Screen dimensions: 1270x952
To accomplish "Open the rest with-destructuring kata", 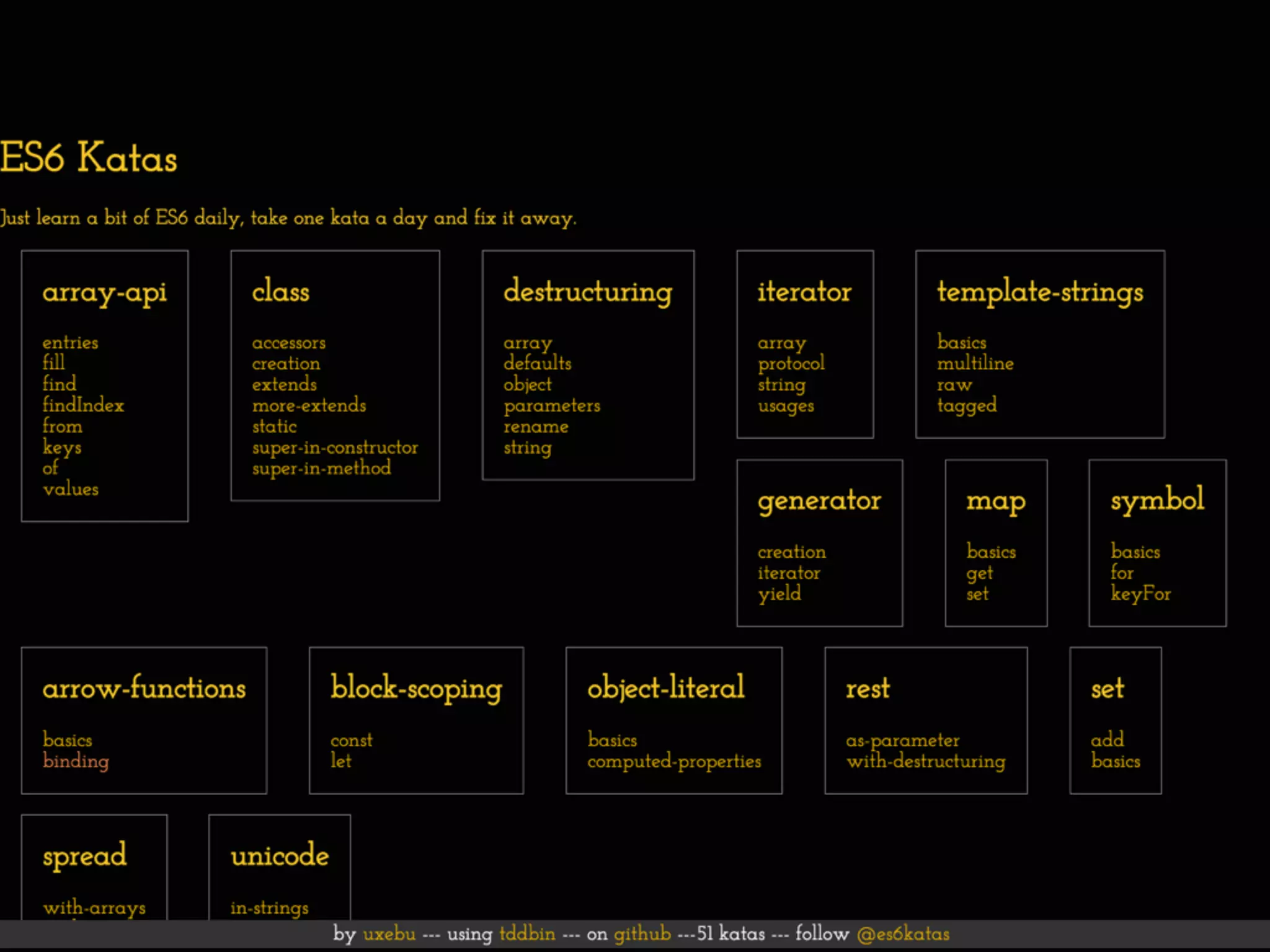I will point(926,761).
